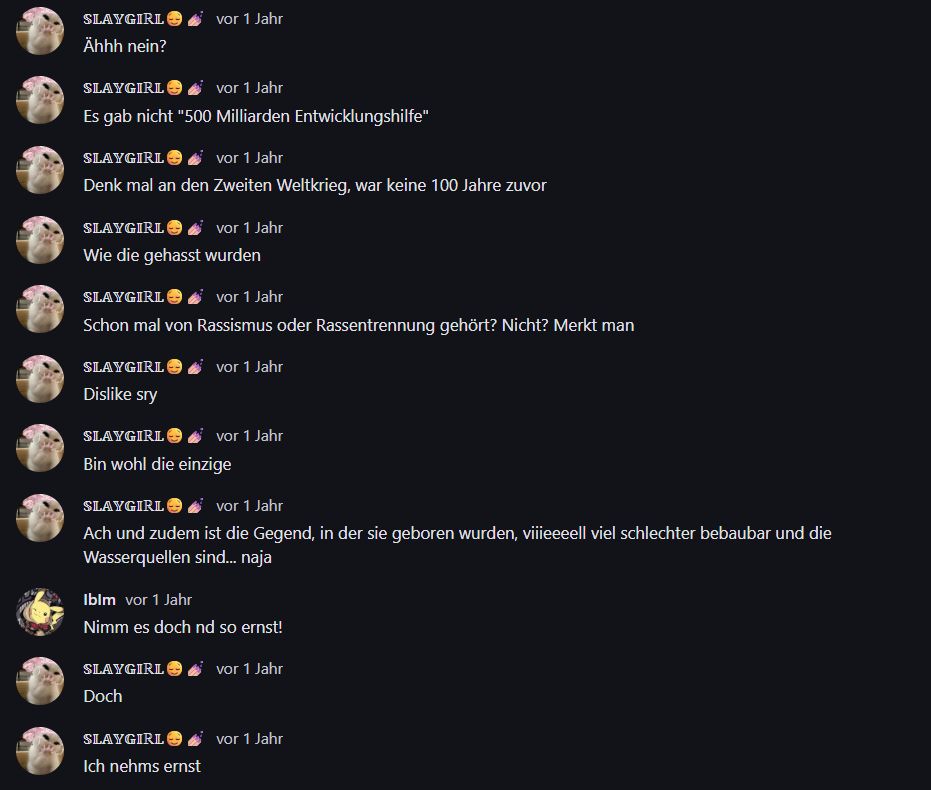The image size is (931, 790).
Task: Click the avatar next to "Dislike sry"
Action: [x=41, y=379]
